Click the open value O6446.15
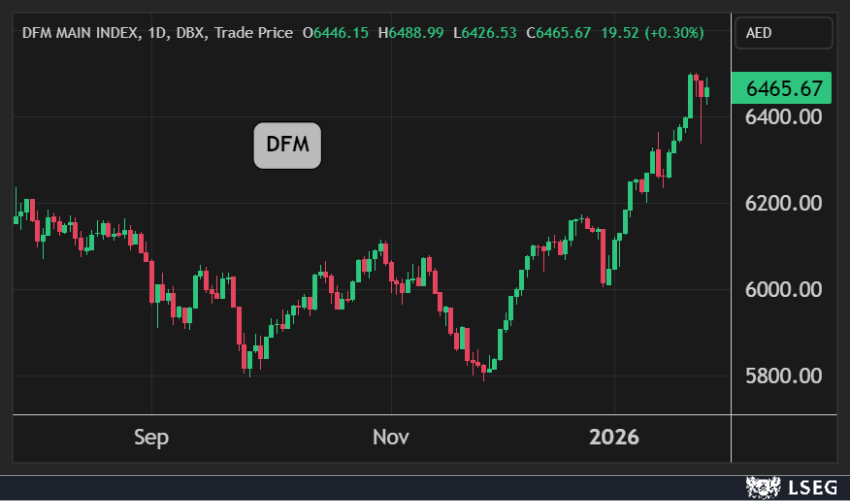 click(336, 33)
